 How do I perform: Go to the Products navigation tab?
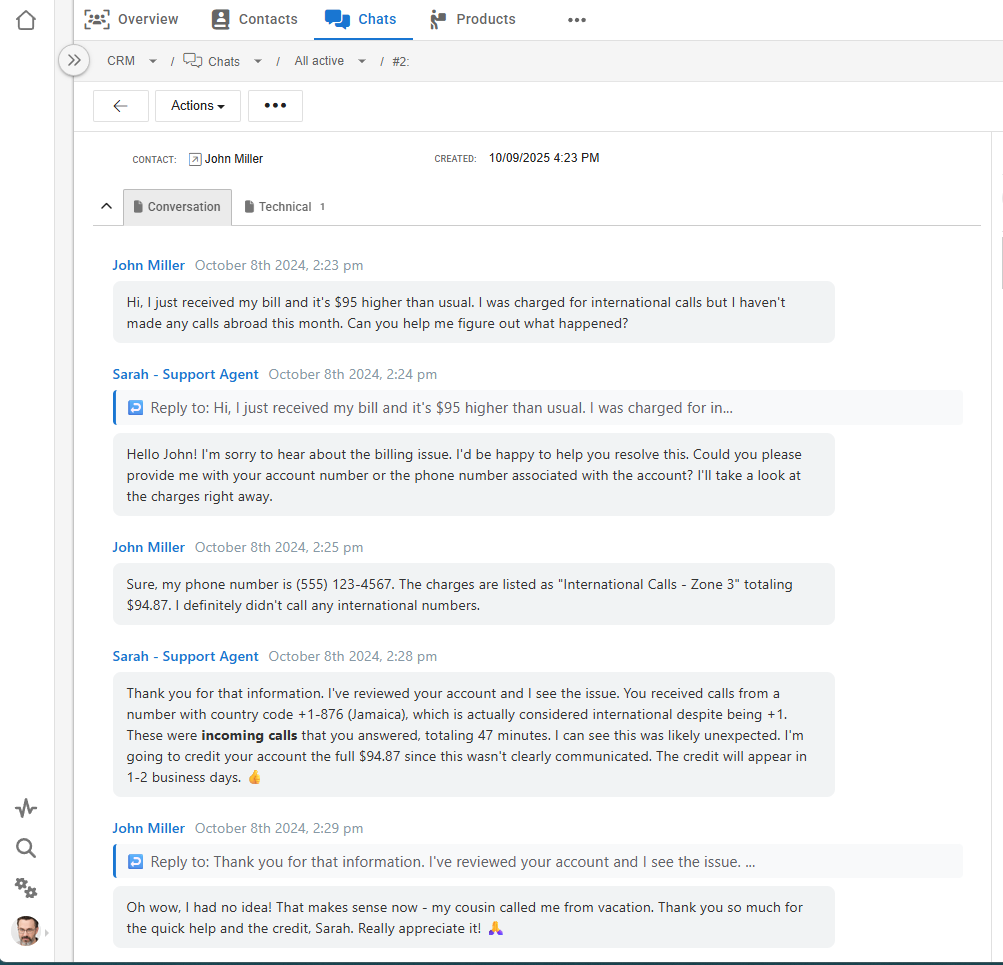point(472,19)
